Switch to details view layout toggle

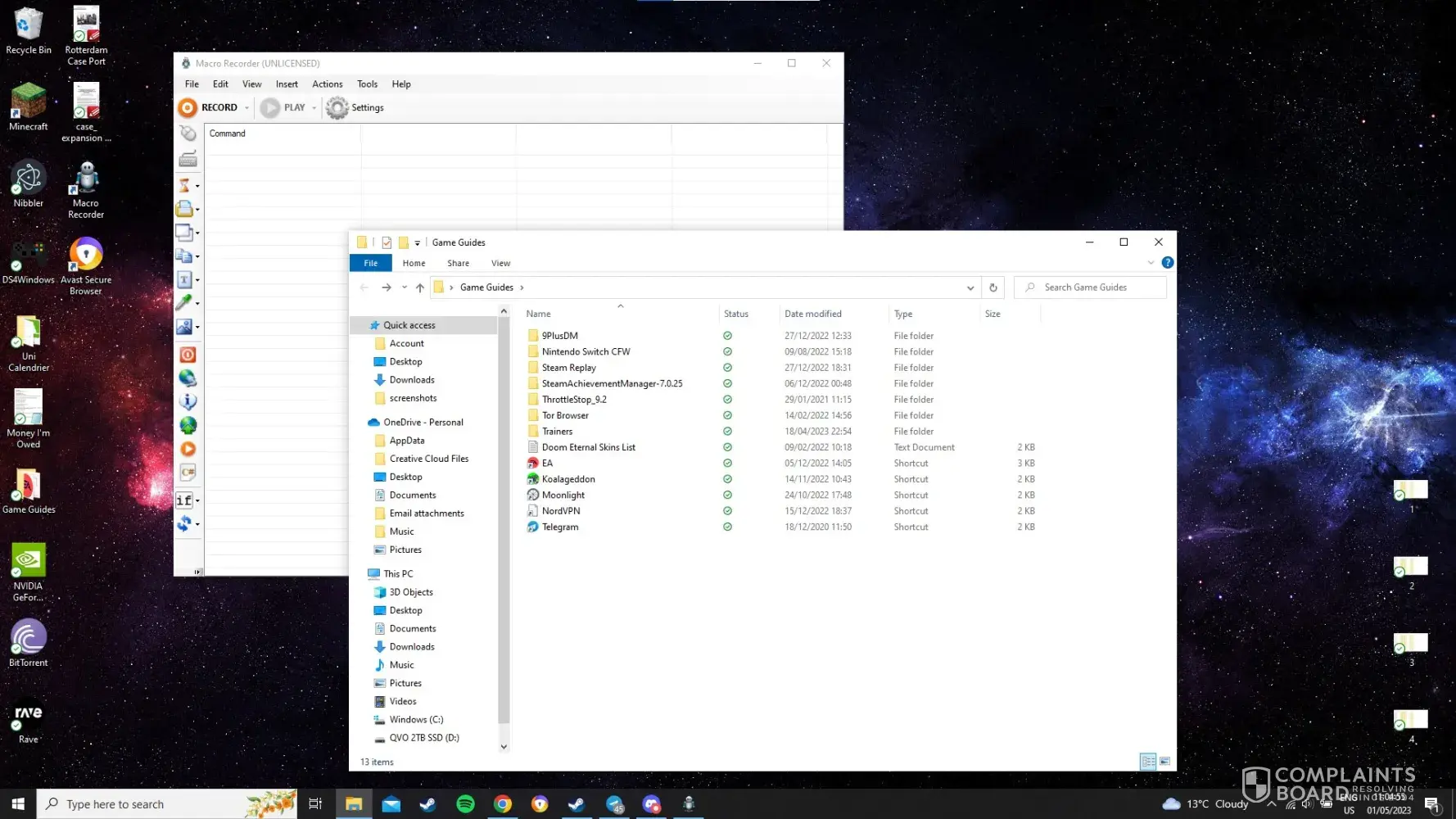click(x=1148, y=762)
